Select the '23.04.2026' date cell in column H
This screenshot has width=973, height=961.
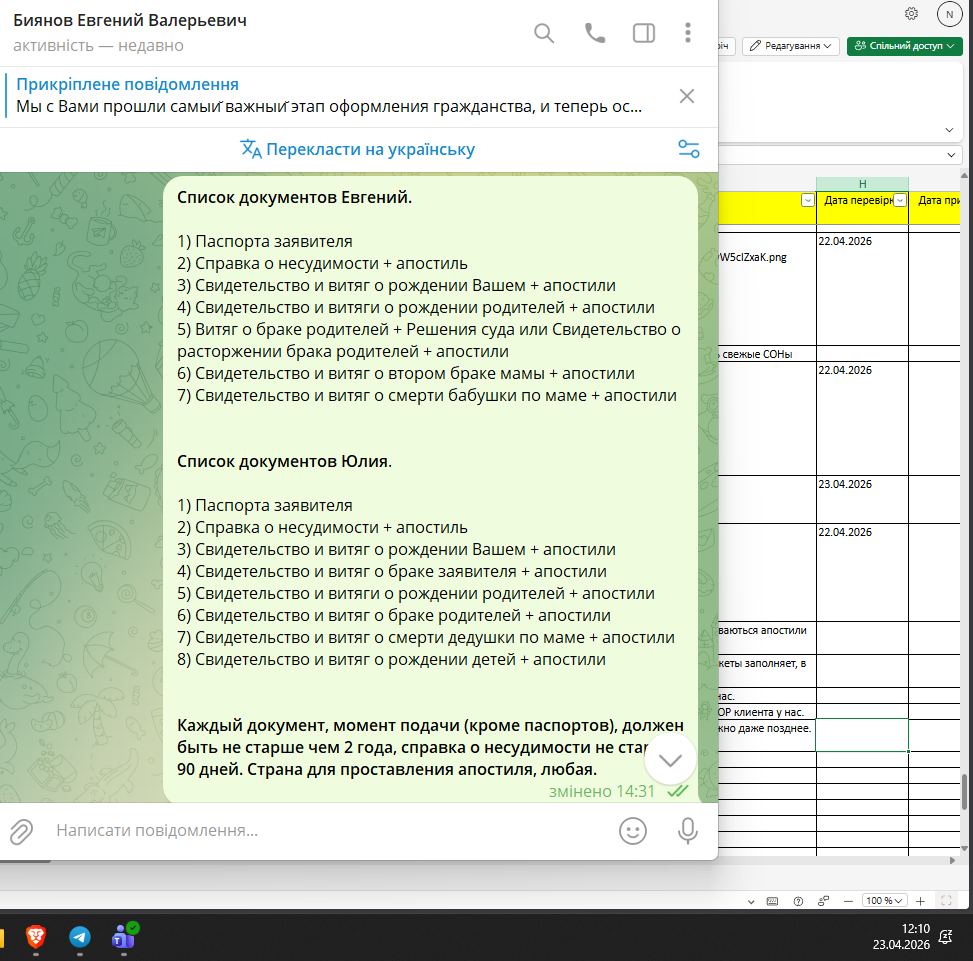862,499
